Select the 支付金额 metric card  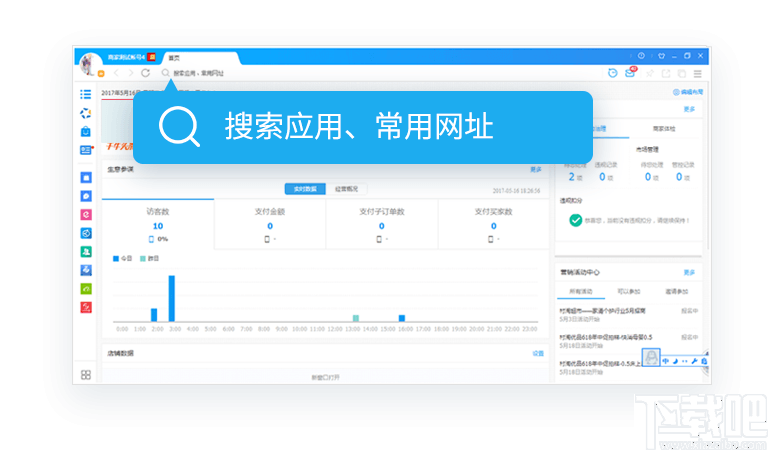(x=270, y=225)
